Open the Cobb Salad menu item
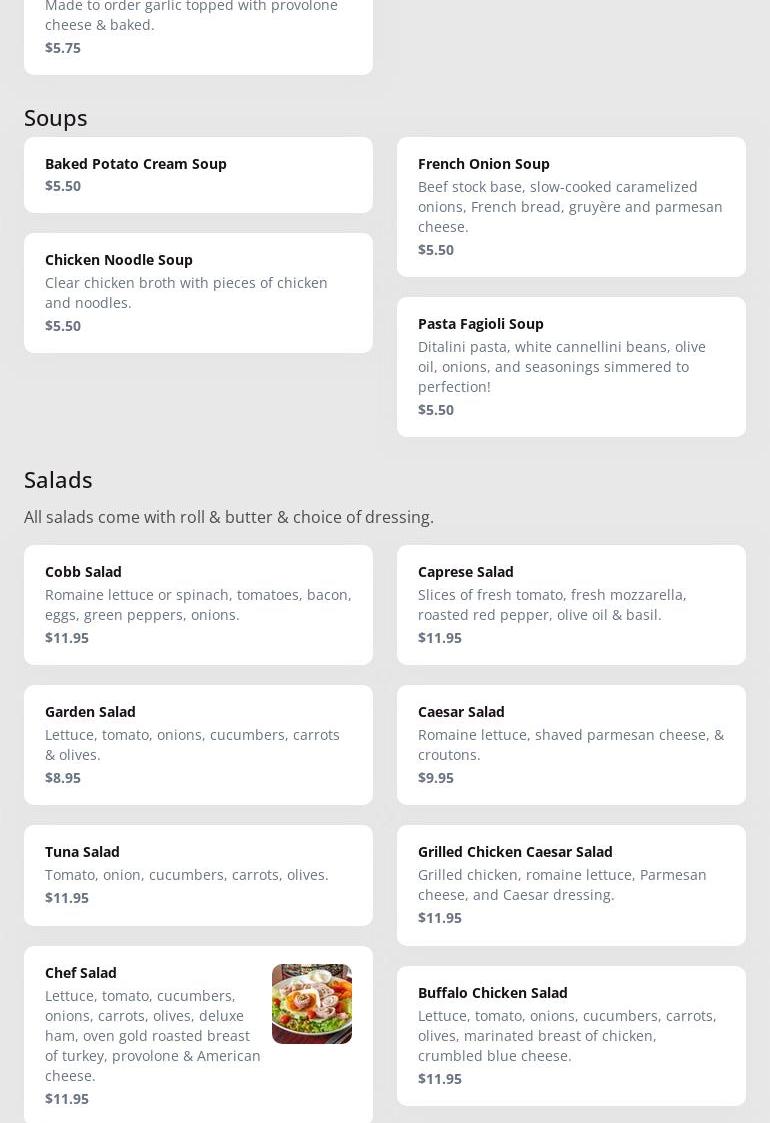Screen dimensions: 770x1123 click(x=198, y=605)
